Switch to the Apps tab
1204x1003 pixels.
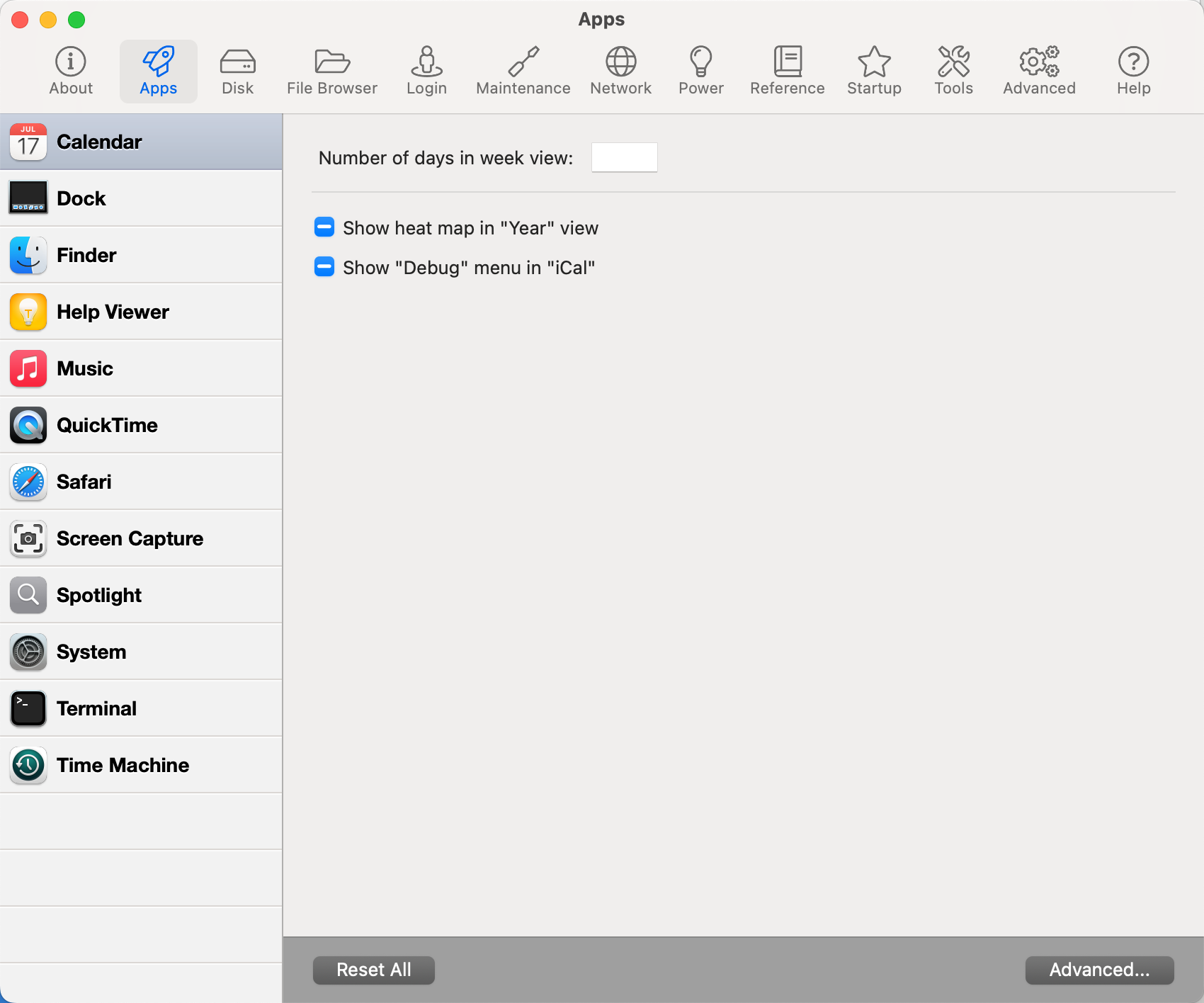pyautogui.click(x=158, y=70)
